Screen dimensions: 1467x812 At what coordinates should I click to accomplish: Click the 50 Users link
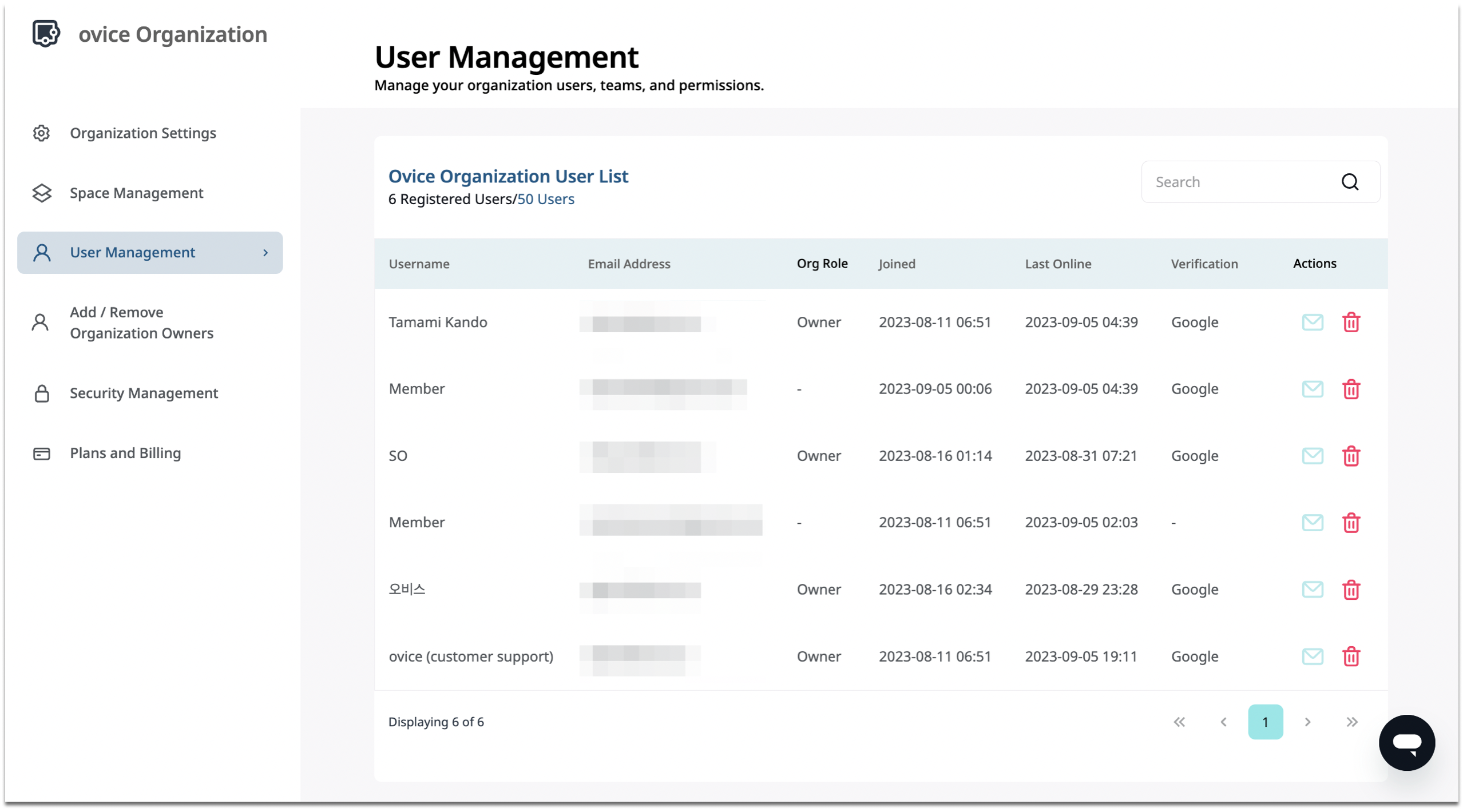[545, 199]
